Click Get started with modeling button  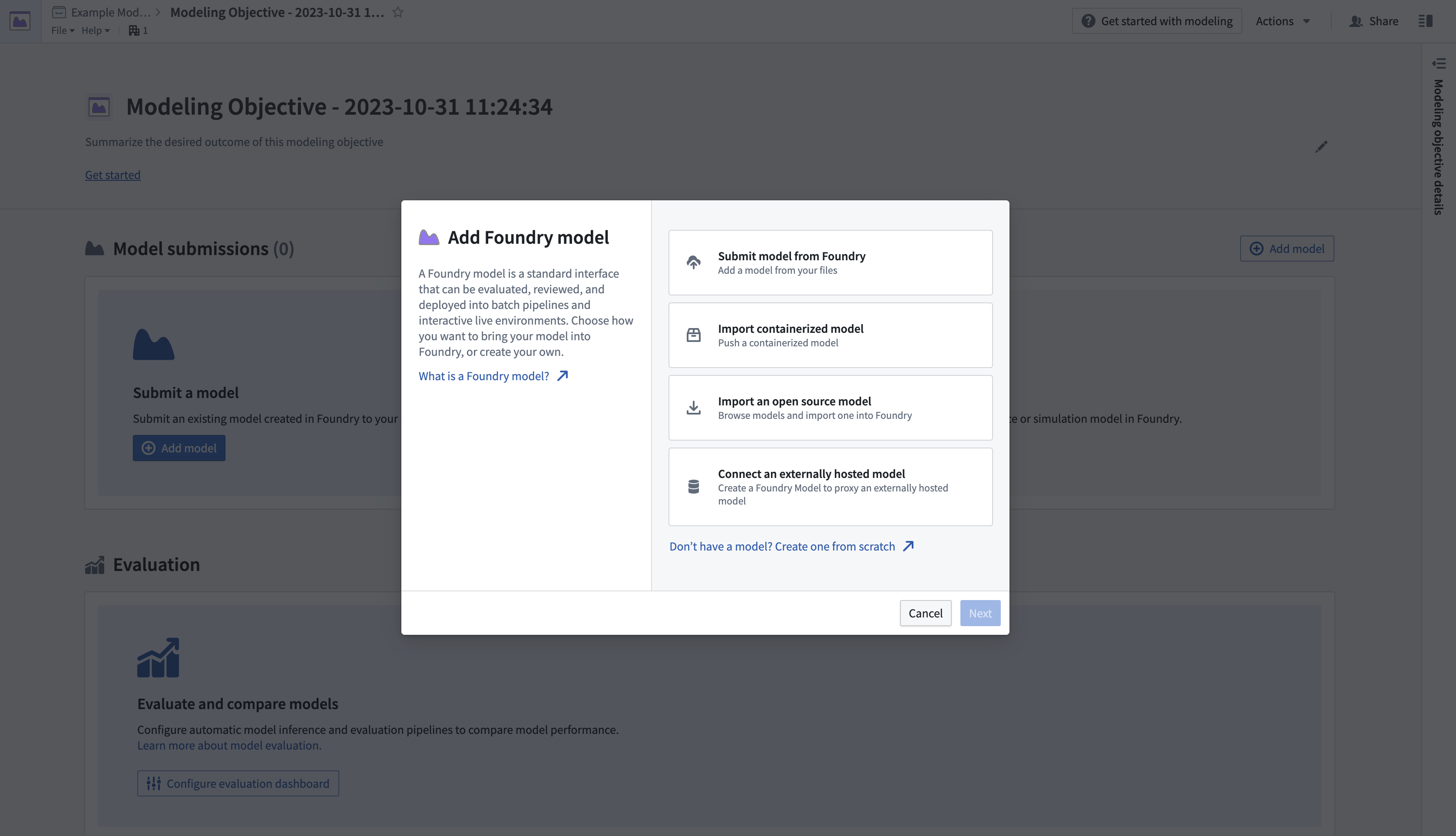(x=1157, y=21)
